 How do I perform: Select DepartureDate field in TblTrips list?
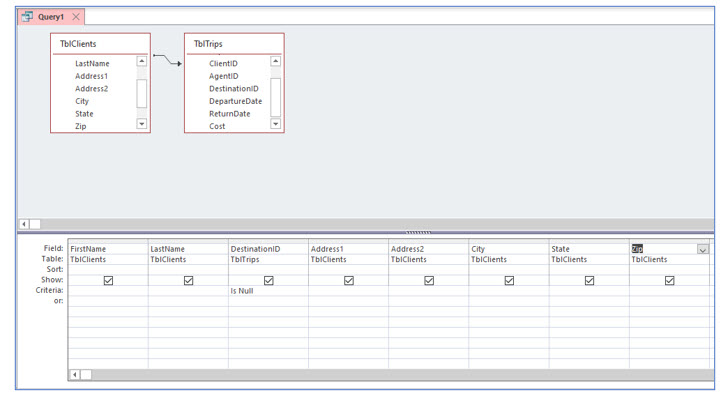tap(235, 101)
